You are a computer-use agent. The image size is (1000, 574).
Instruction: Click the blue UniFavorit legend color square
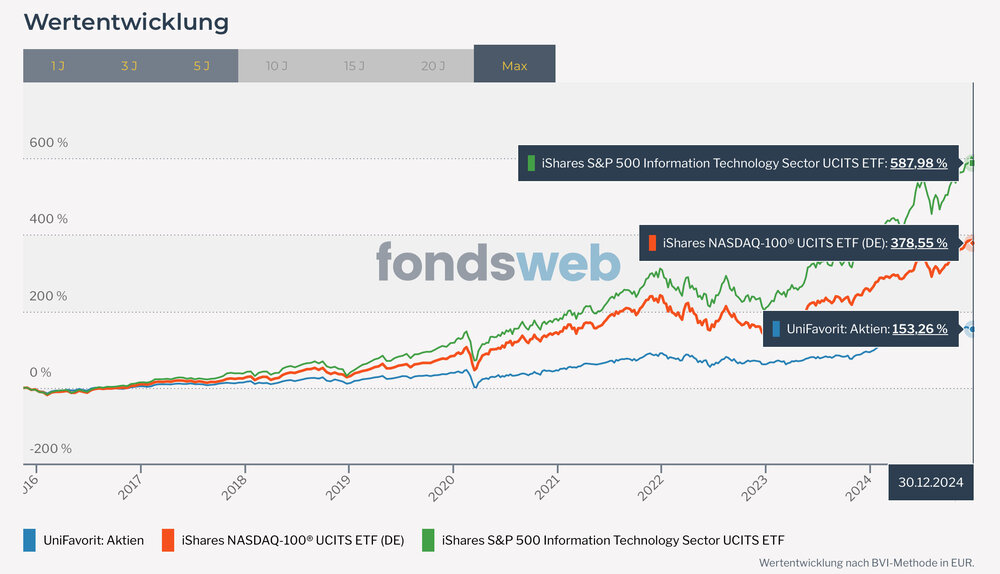pyautogui.click(x=30, y=540)
